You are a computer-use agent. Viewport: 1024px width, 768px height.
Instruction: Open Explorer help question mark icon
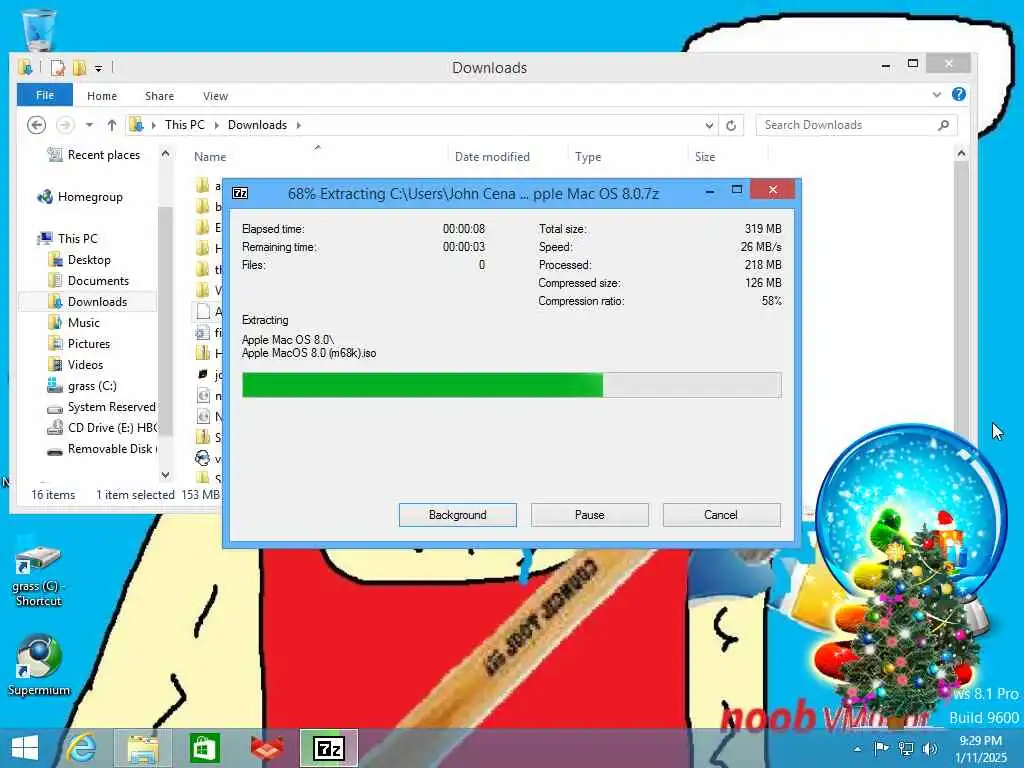pos(958,95)
